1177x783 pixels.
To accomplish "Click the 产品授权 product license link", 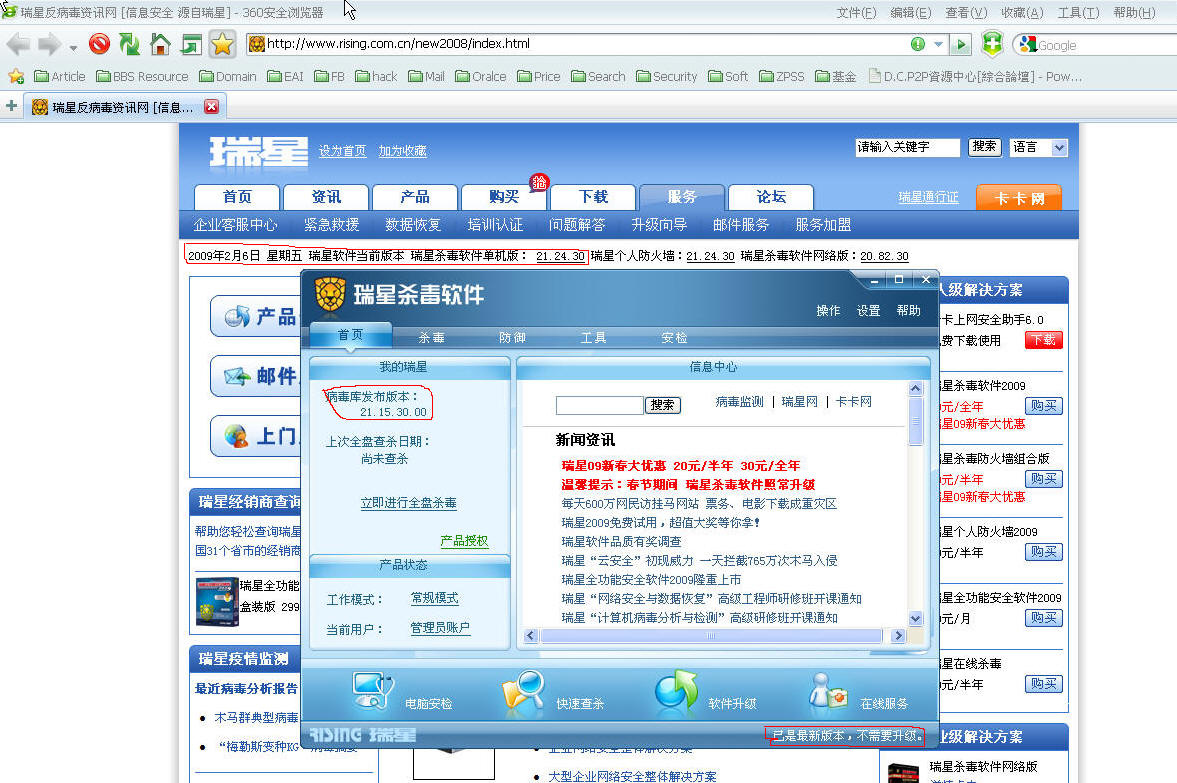I will click(x=464, y=541).
